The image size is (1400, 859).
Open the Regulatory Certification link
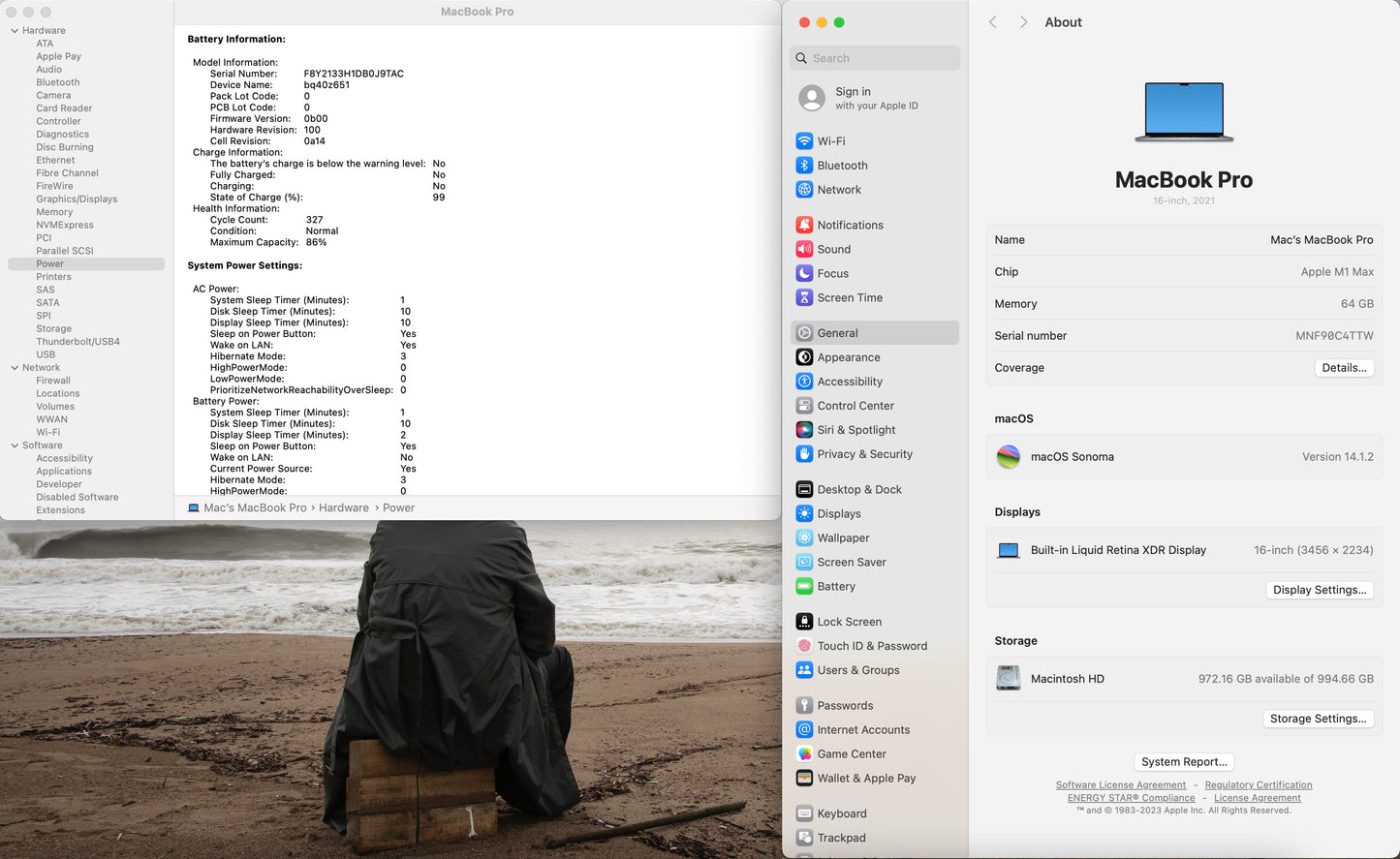click(1259, 785)
